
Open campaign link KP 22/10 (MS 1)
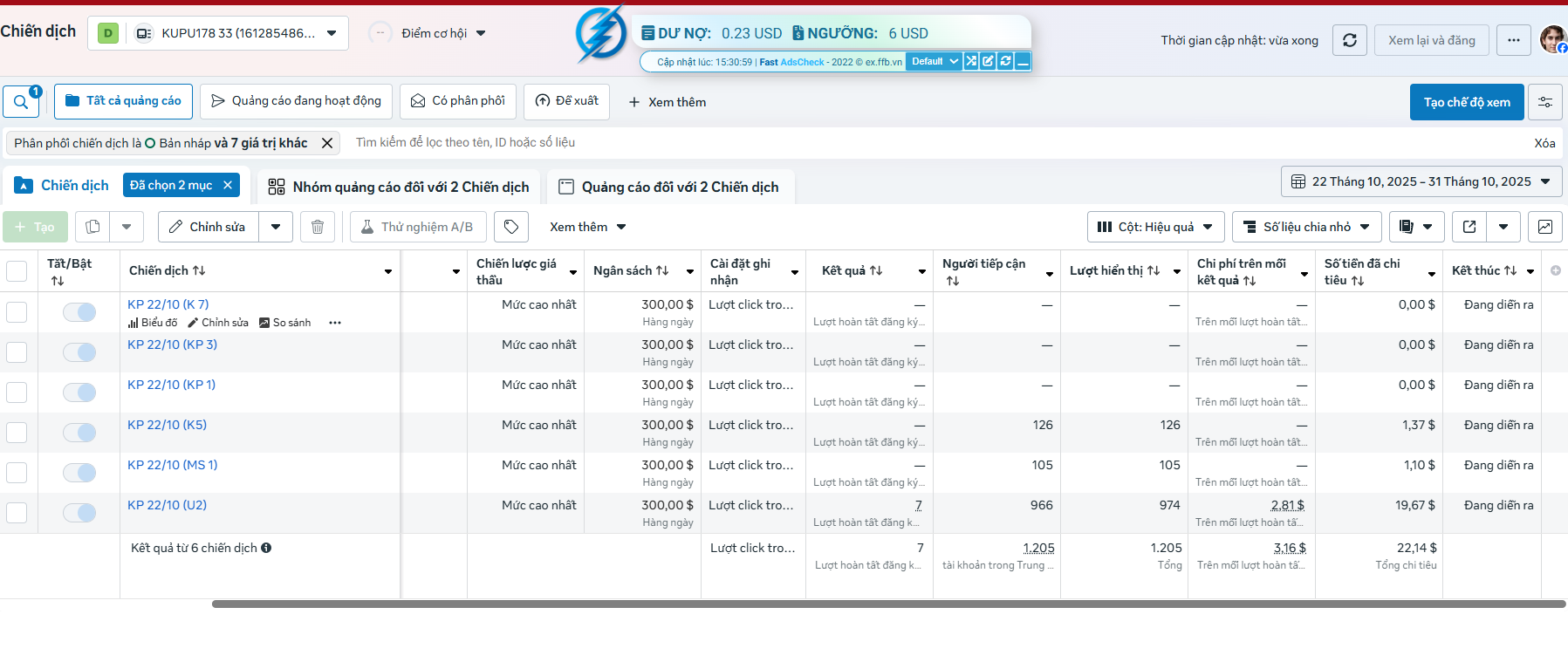(173, 465)
